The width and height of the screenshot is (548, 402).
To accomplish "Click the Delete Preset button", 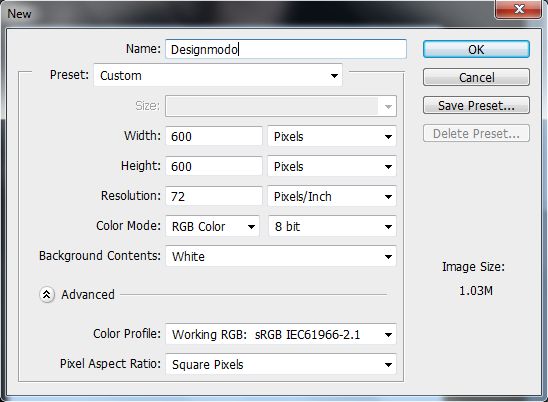I will point(476,133).
